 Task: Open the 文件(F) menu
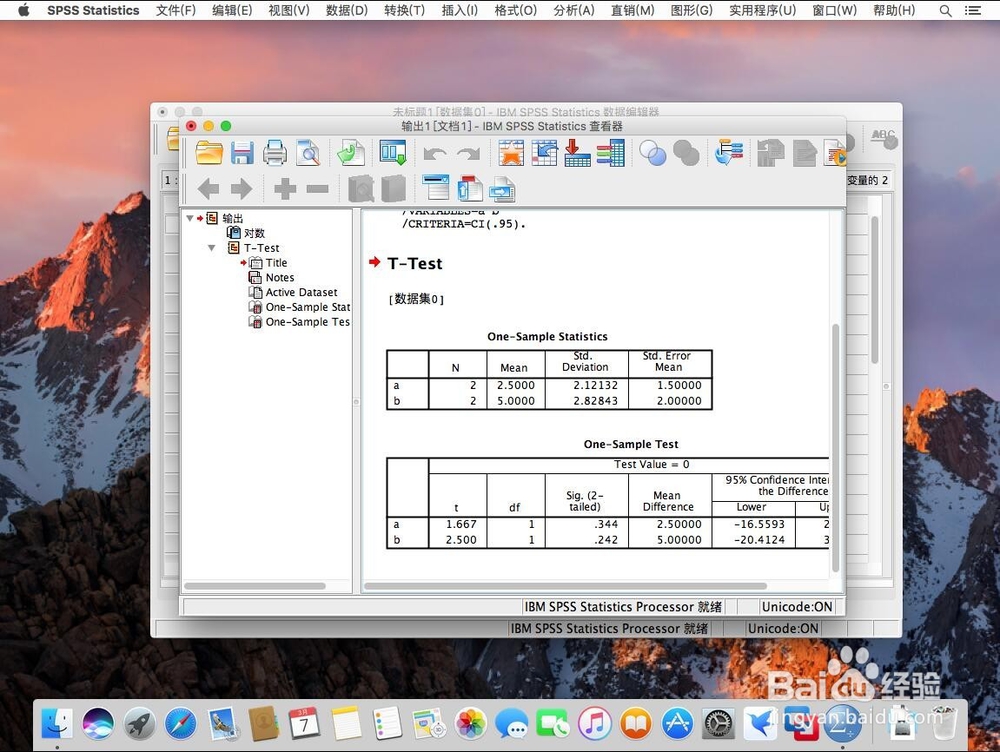click(x=176, y=10)
